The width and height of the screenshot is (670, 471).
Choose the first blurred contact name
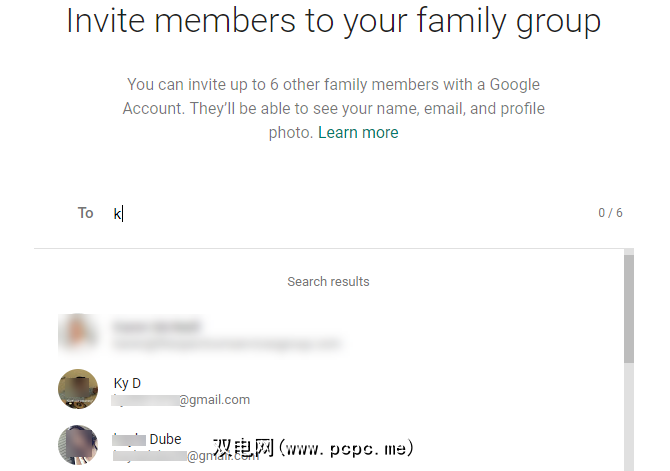point(156,326)
